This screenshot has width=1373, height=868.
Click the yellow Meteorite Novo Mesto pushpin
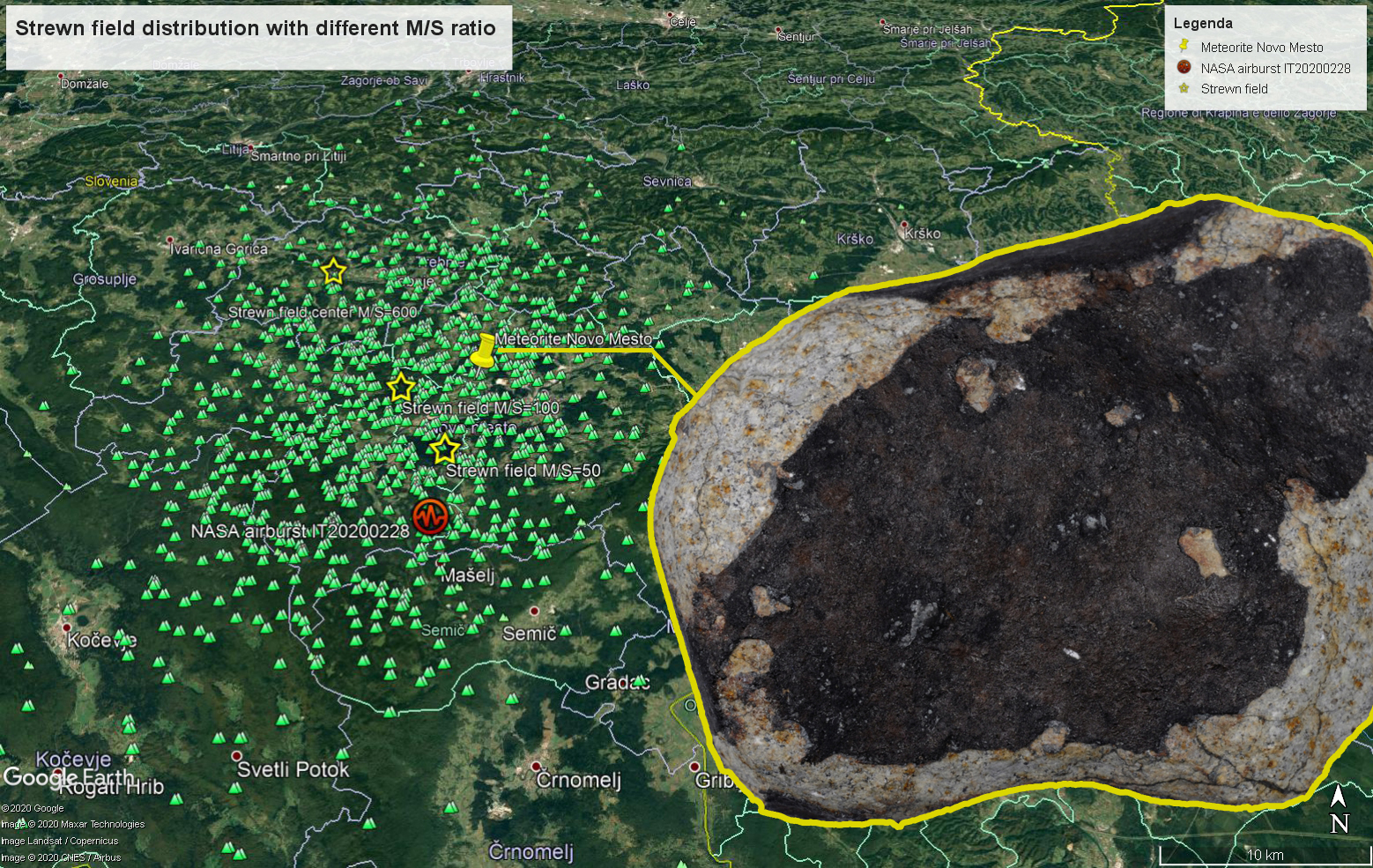[x=482, y=350]
